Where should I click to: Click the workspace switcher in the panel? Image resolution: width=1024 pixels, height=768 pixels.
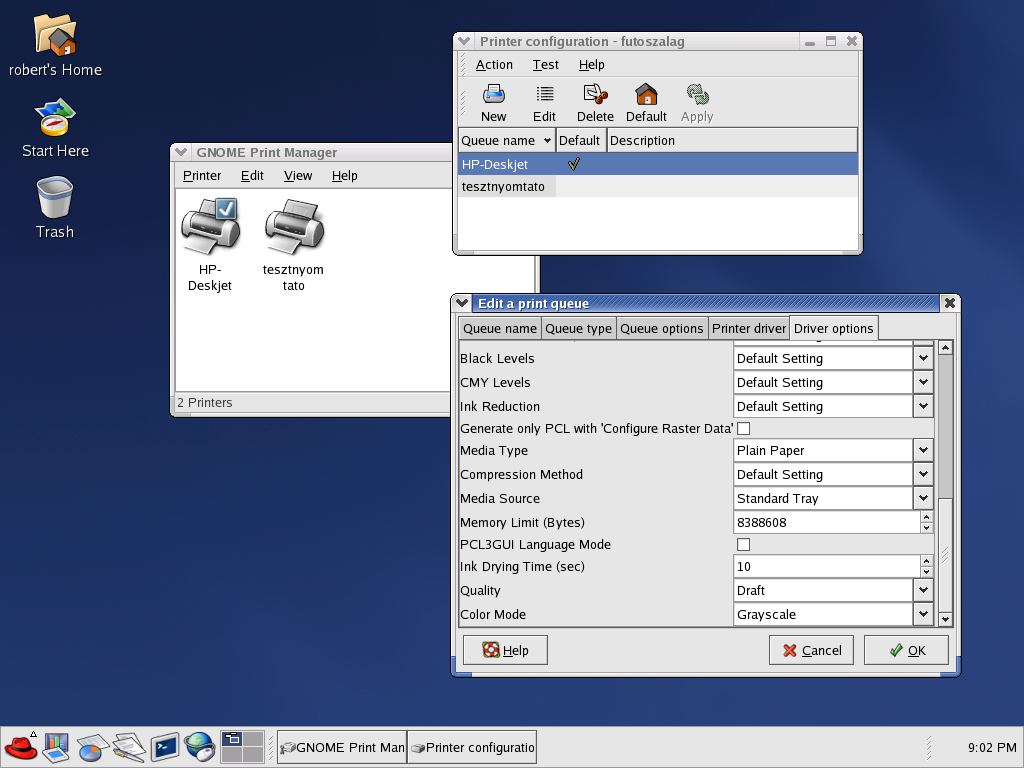pyautogui.click(x=242, y=747)
